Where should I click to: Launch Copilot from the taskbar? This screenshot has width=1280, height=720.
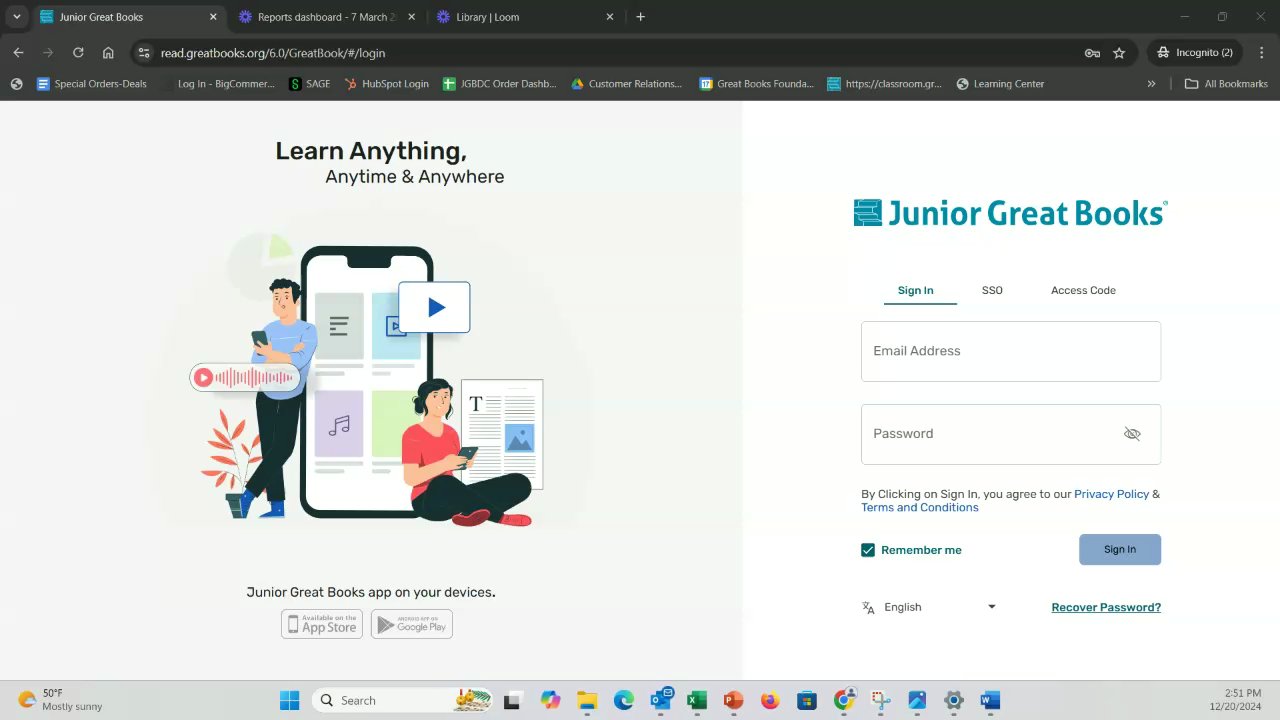551,700
